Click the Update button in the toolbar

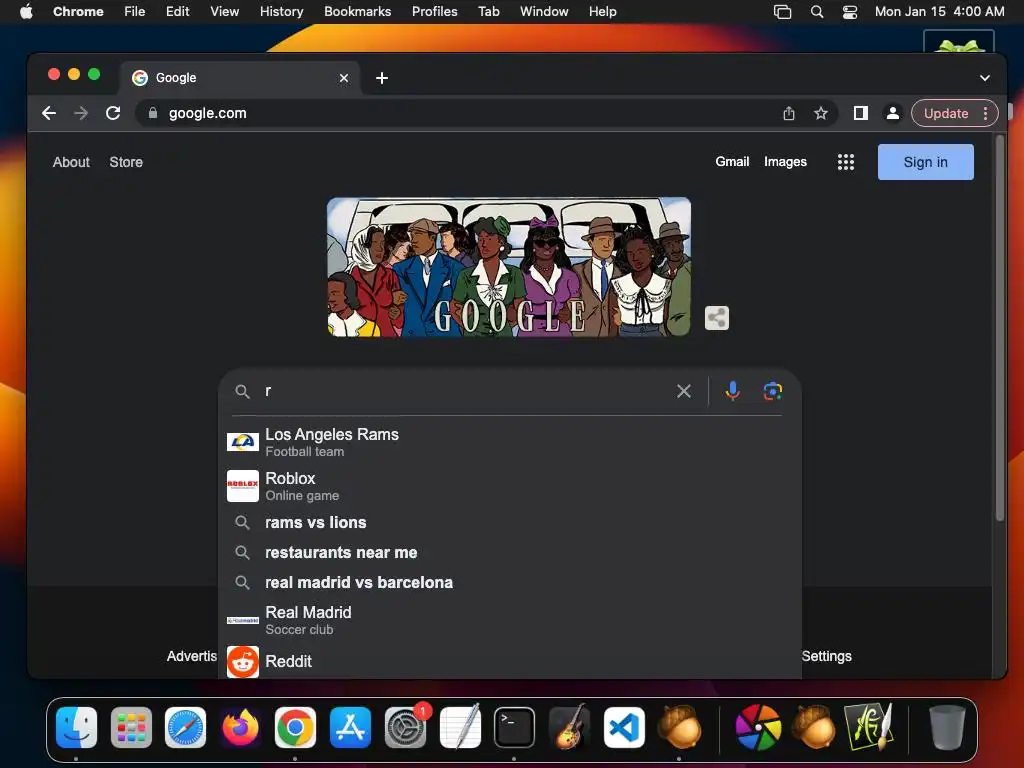coord(946,113)
